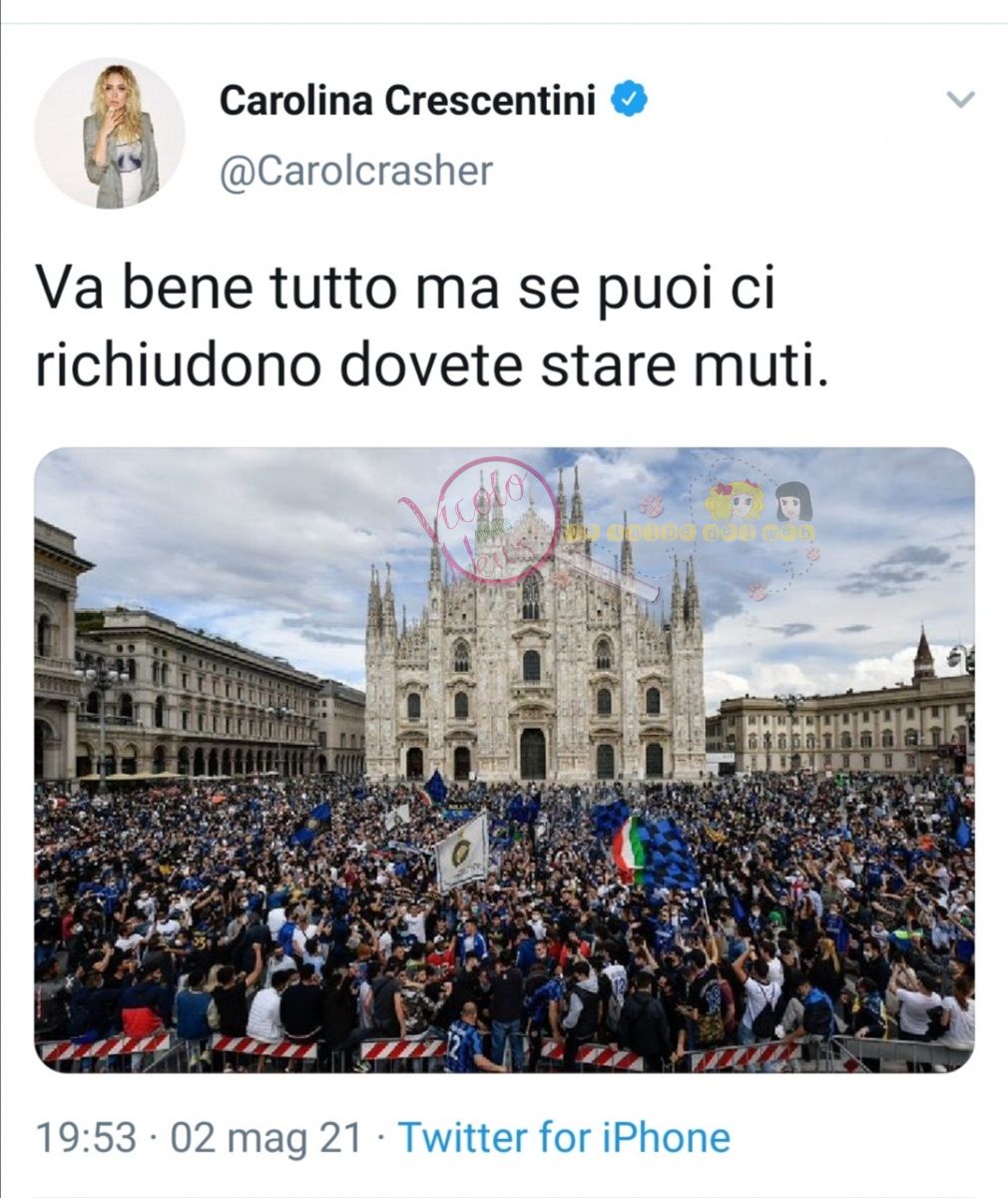This screenshot has width=1008, height=1198.
Task: Open the @Carolcrasher handle link
Action: [x=355, y=171]
